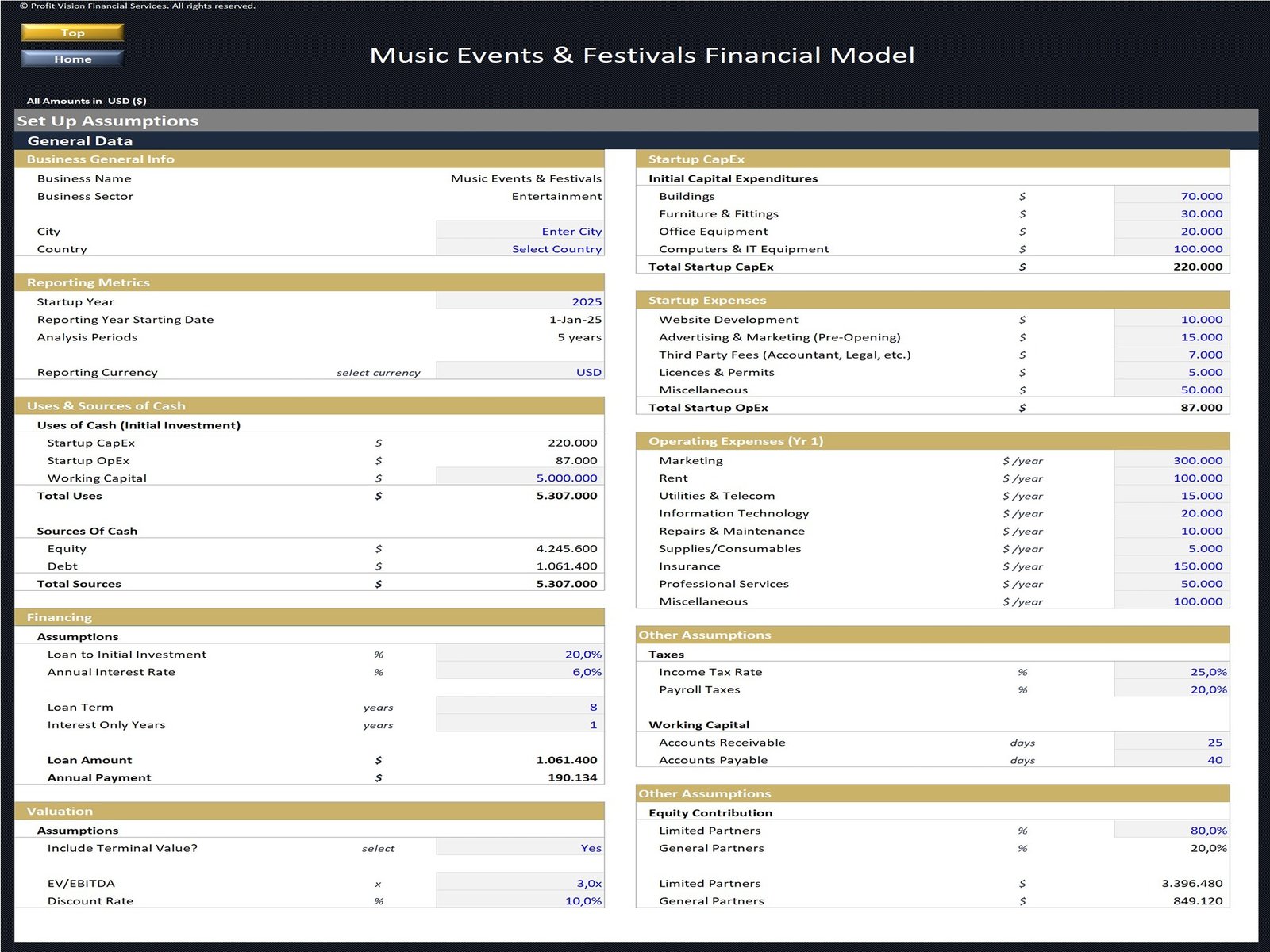1270x952 pixels.
Task: Click the blue Home button
Action: coord(72,59)
